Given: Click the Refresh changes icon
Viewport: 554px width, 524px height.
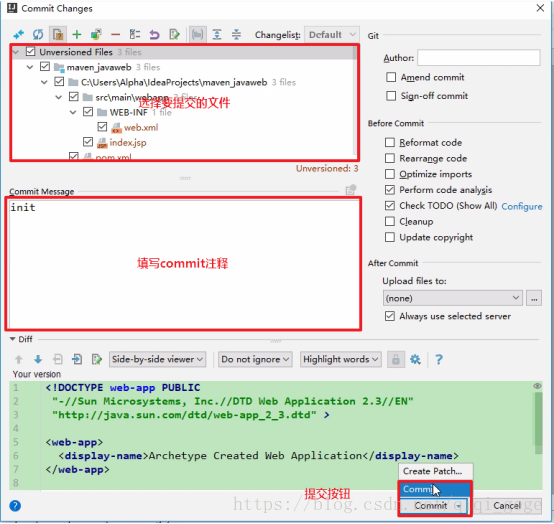Looking at the screenshot, I should tap(38, 35).
